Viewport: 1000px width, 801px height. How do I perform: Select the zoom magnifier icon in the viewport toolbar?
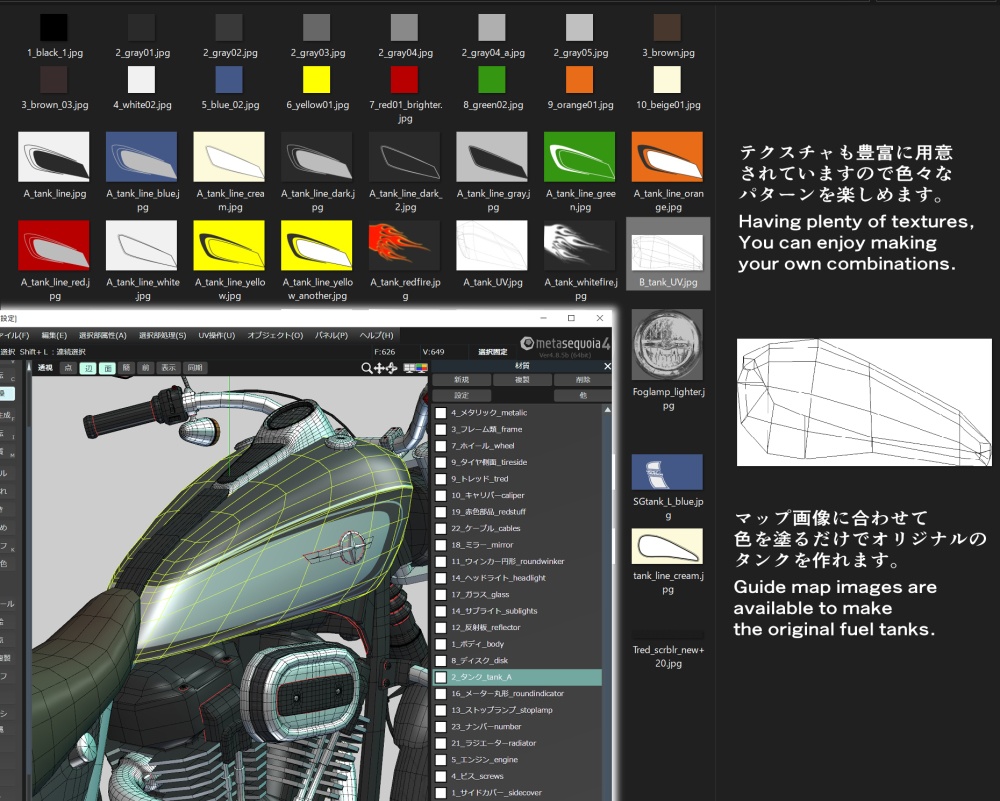(x=366, y=368)
